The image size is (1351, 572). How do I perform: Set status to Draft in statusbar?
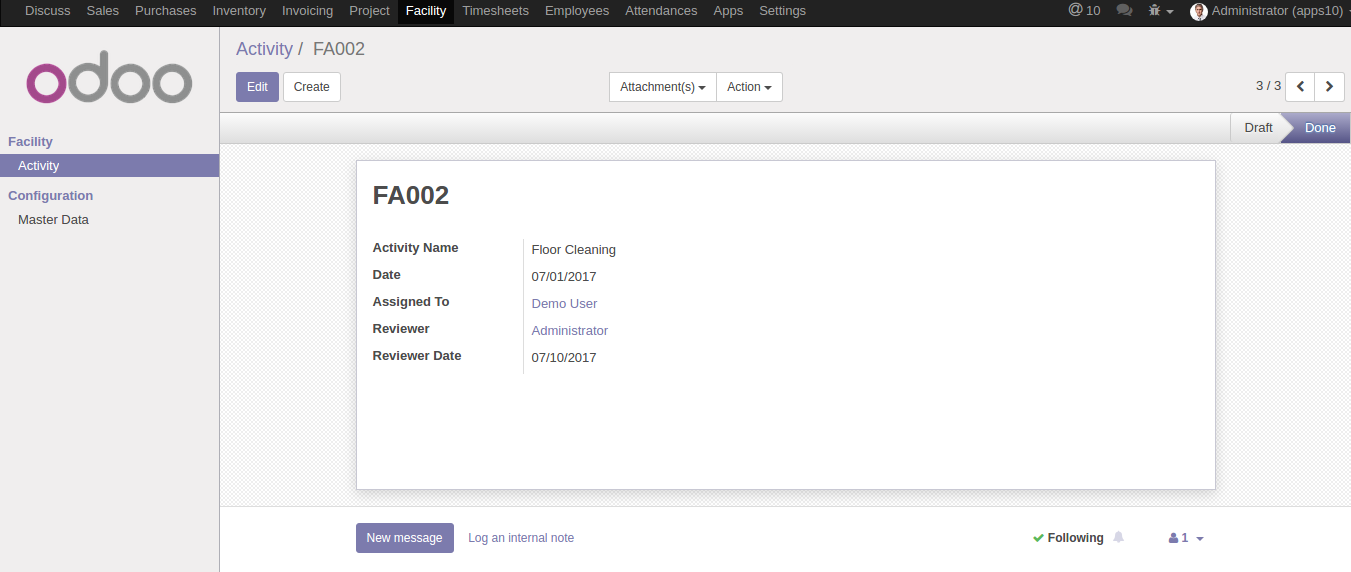coord(1258,128)
